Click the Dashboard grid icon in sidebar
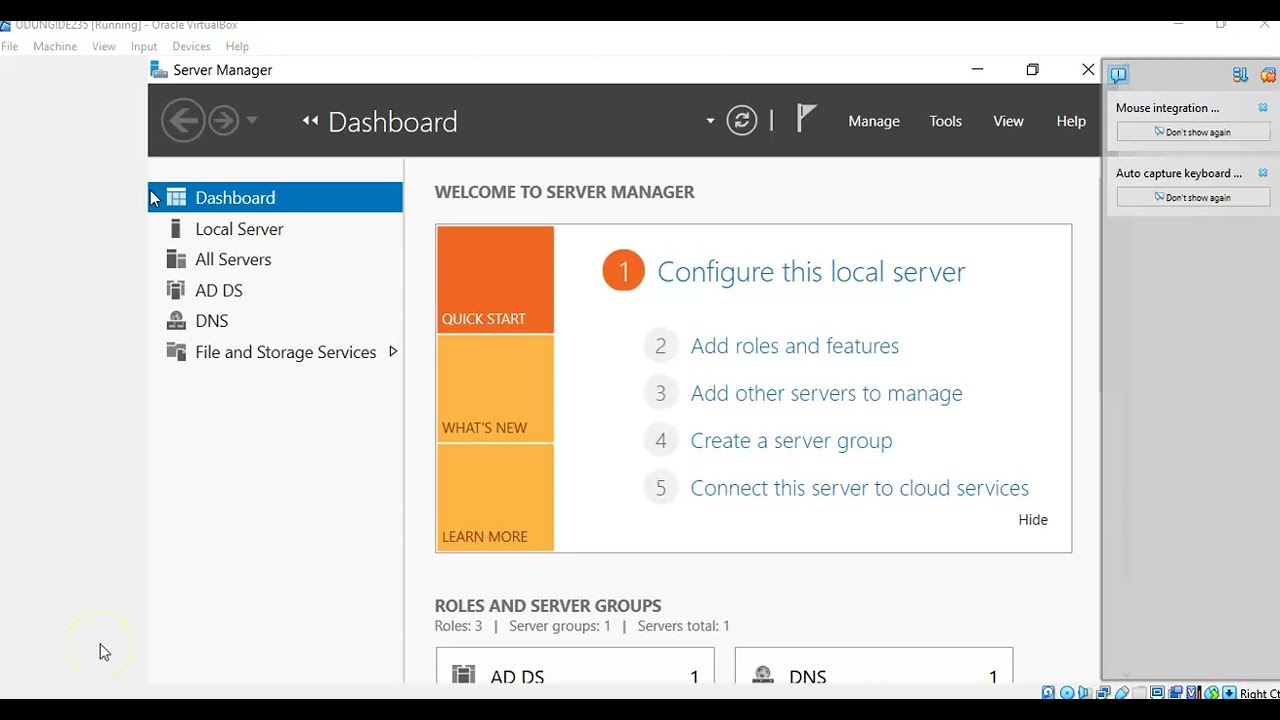Screen dimensions: 1280x720 (x=176, y=197)
